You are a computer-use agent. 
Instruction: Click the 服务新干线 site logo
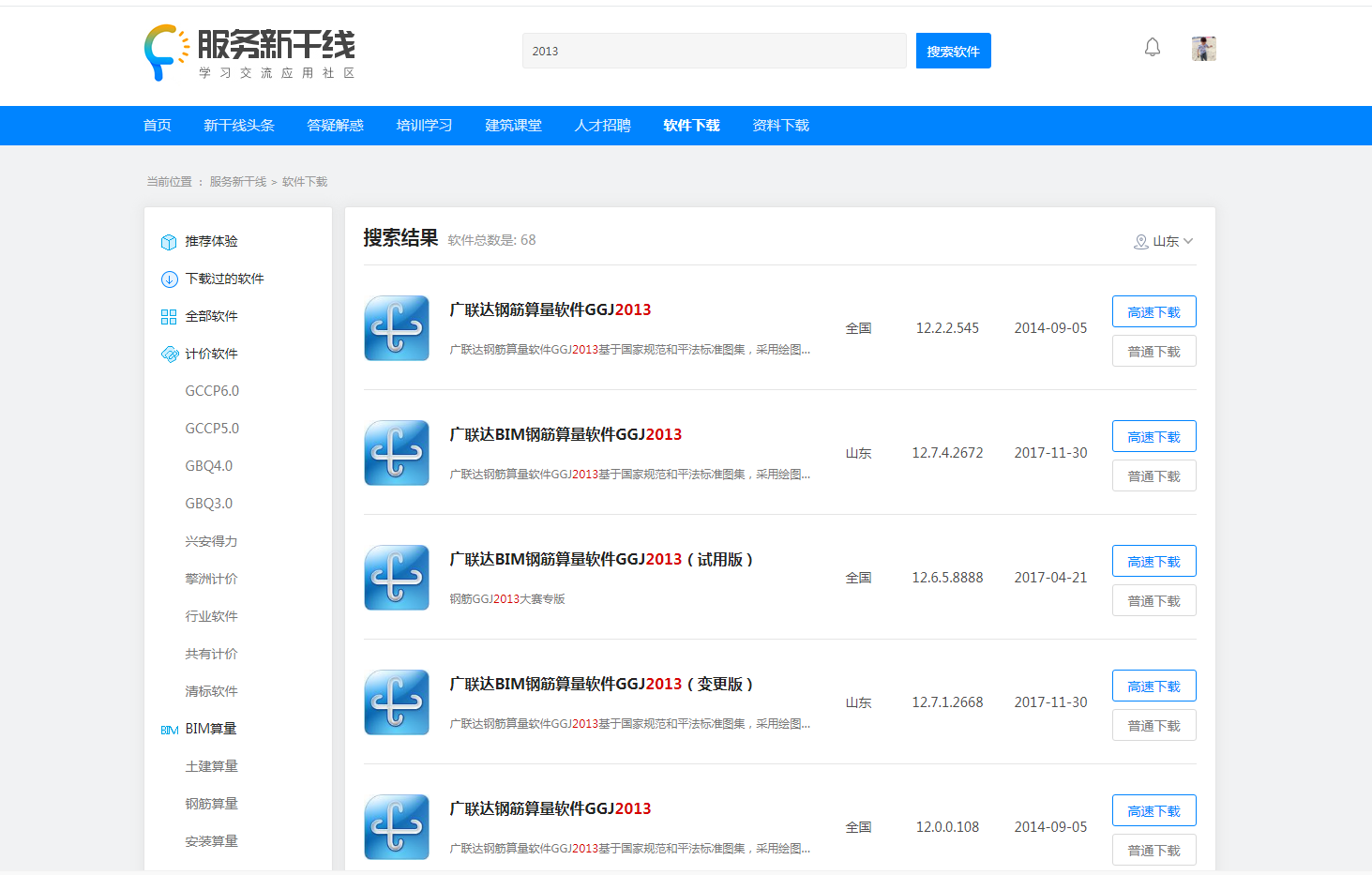(249, 53)
